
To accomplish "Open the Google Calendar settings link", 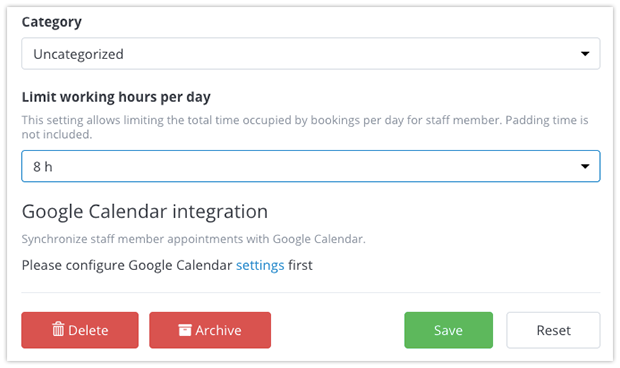I will click(260, 265).
